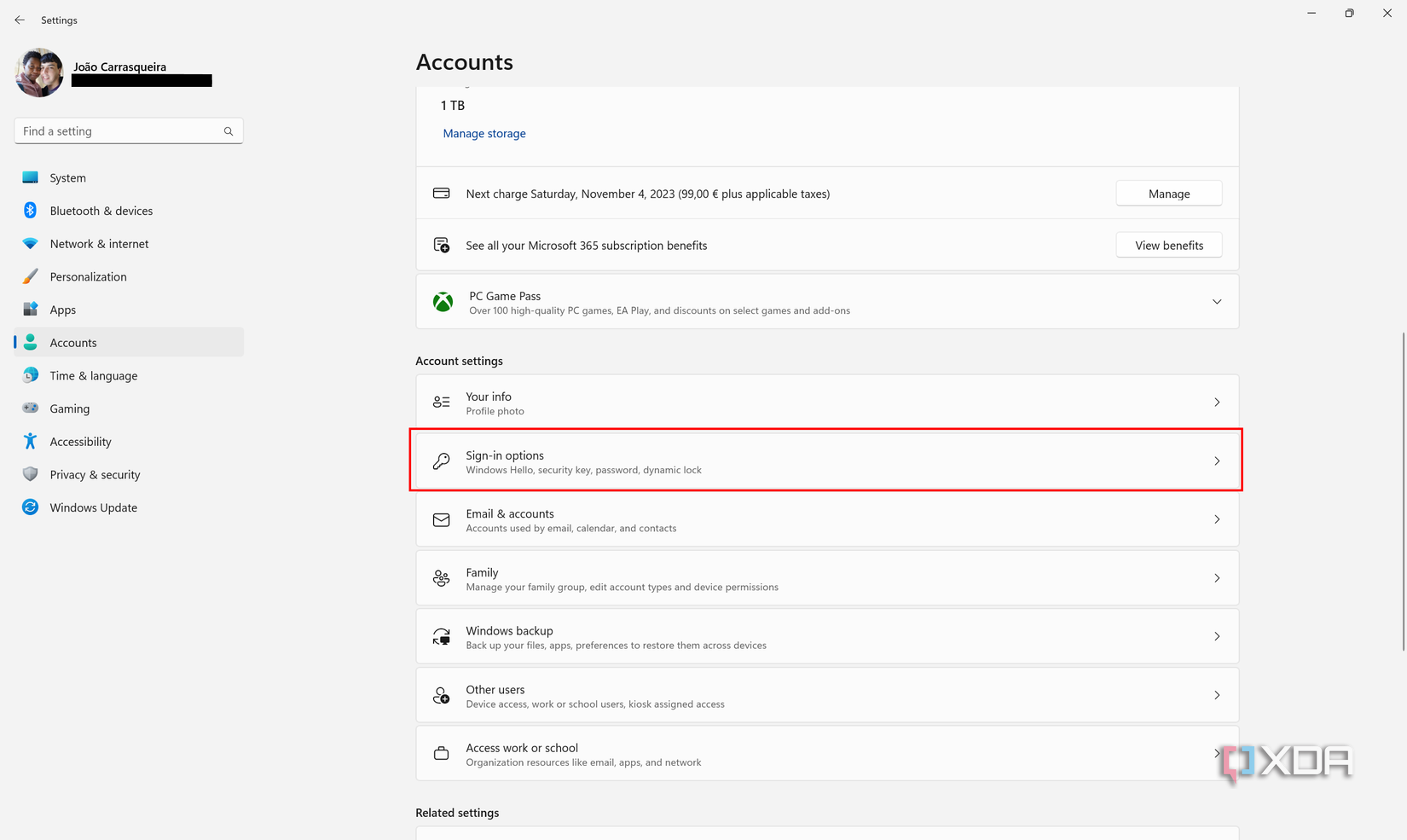Open the Manage storage link
Screen dimensions: 1407x840
484,133
